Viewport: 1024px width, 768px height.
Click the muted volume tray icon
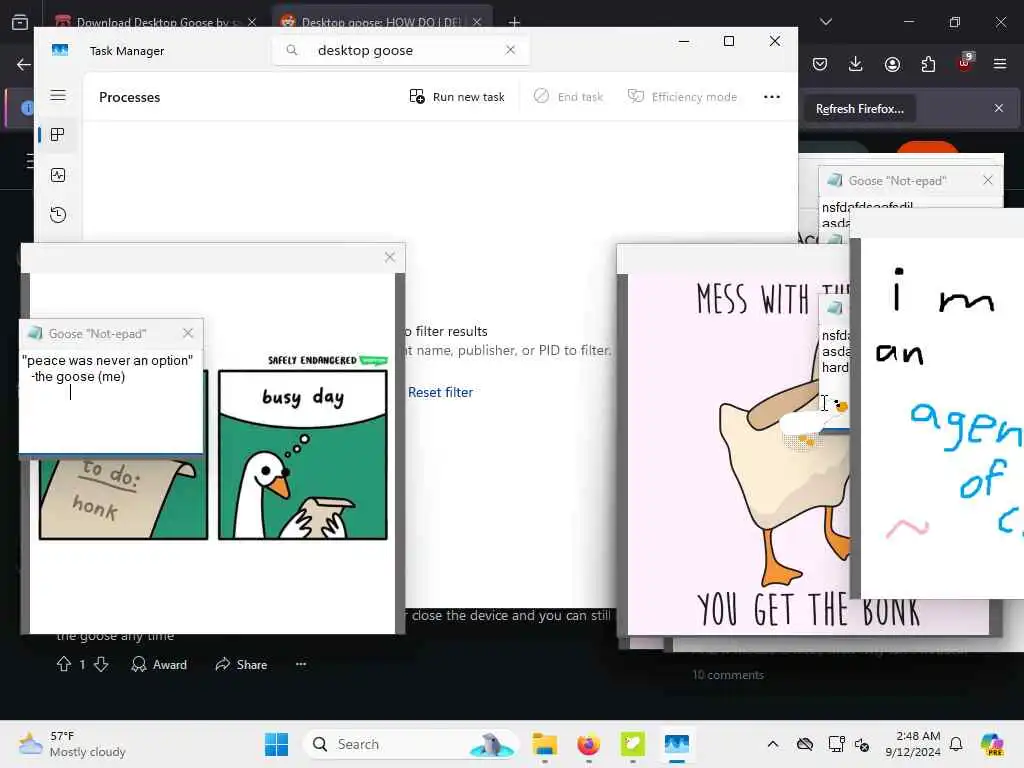(x=862, y=744)
